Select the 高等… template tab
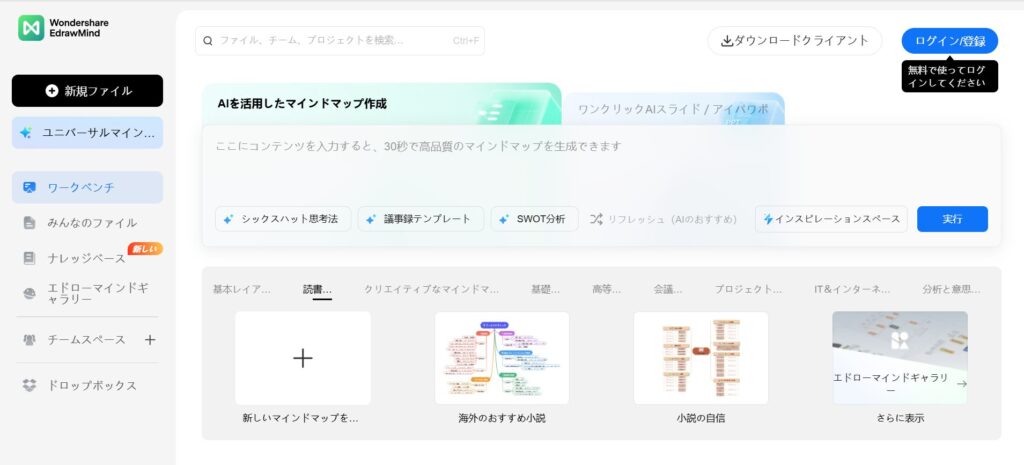The image size is (1024, 465). [x=607, y=289]
